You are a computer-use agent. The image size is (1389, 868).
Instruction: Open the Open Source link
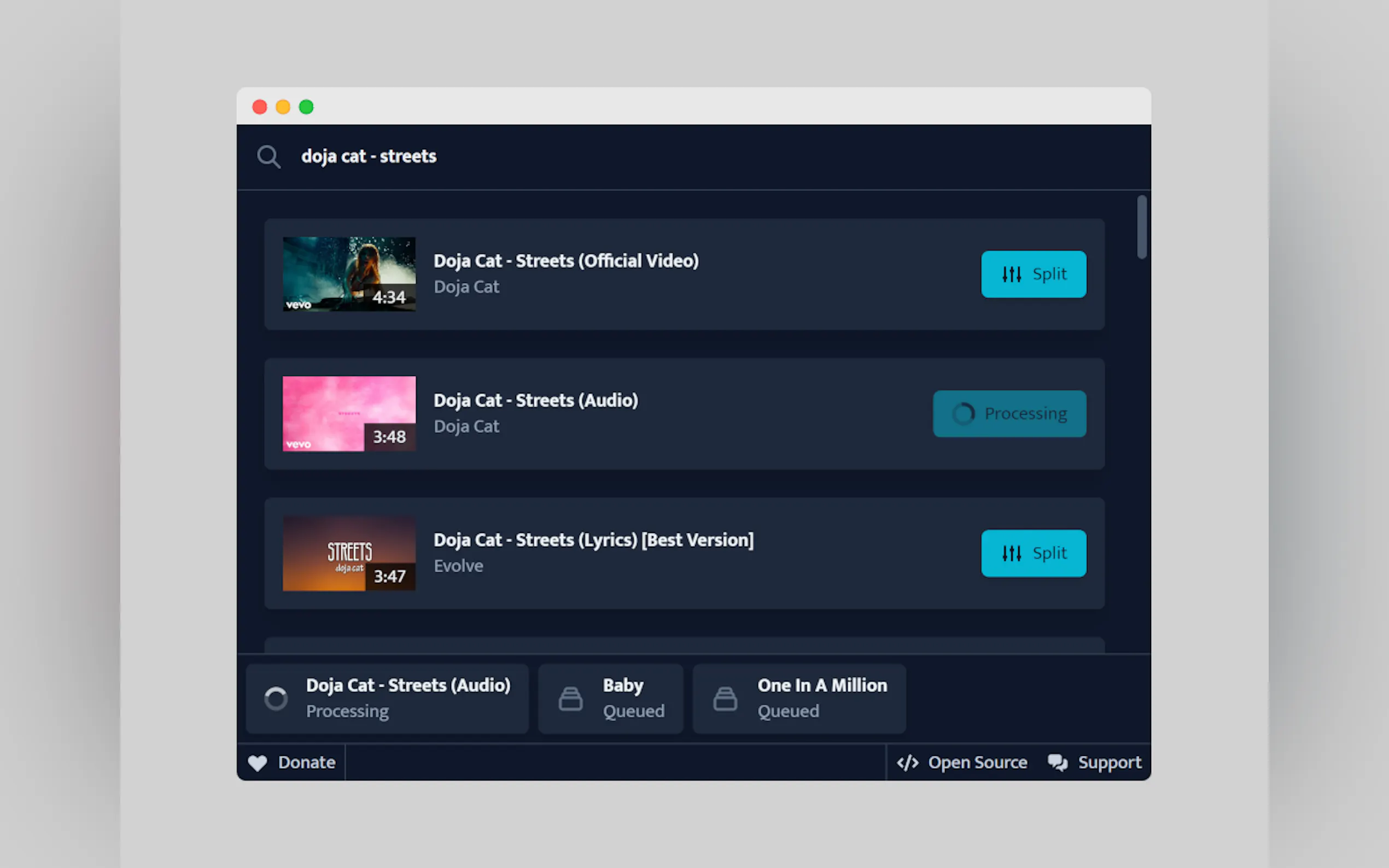962,763
